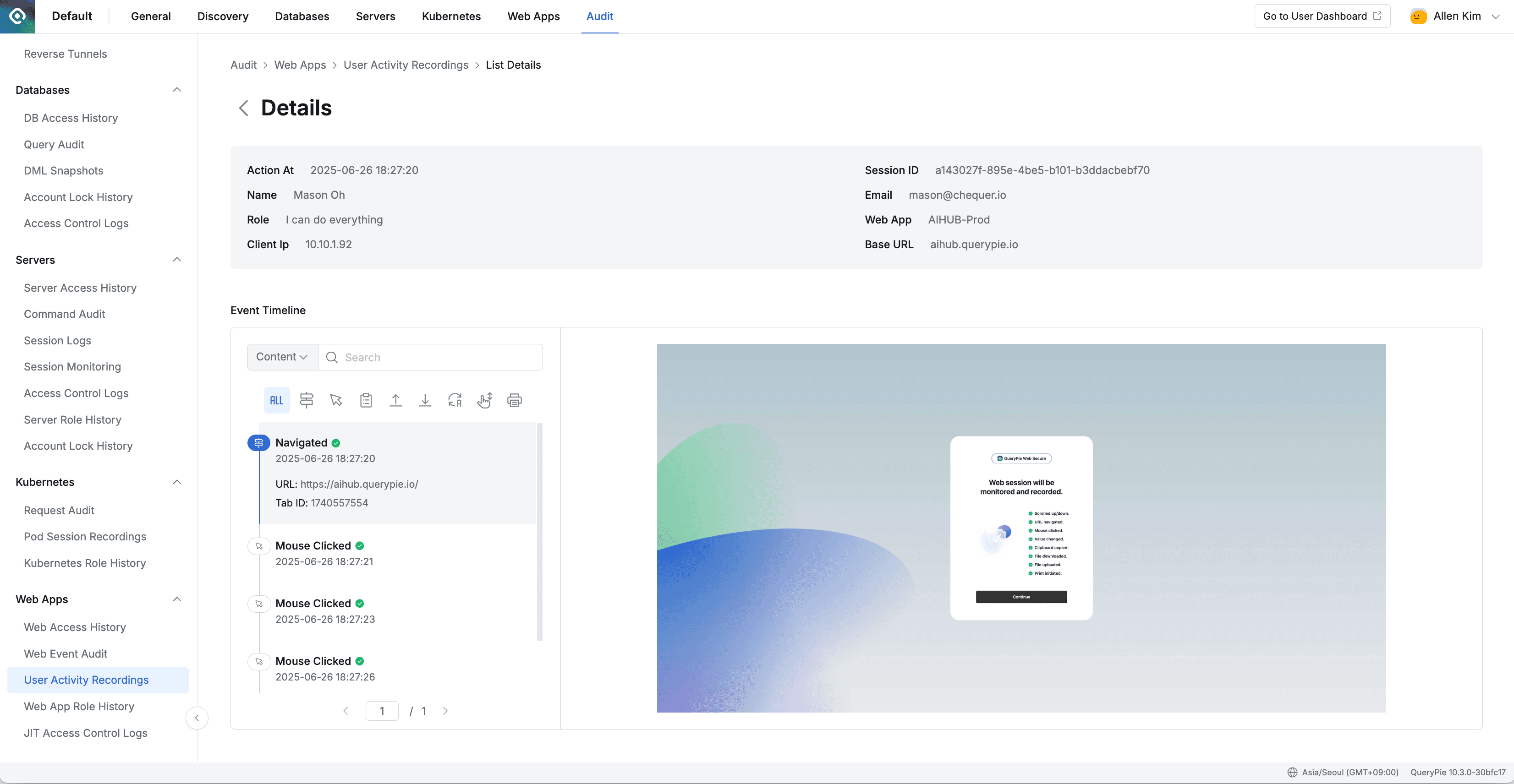
Task: Open the Content search type dropdown
Action: 281,356
